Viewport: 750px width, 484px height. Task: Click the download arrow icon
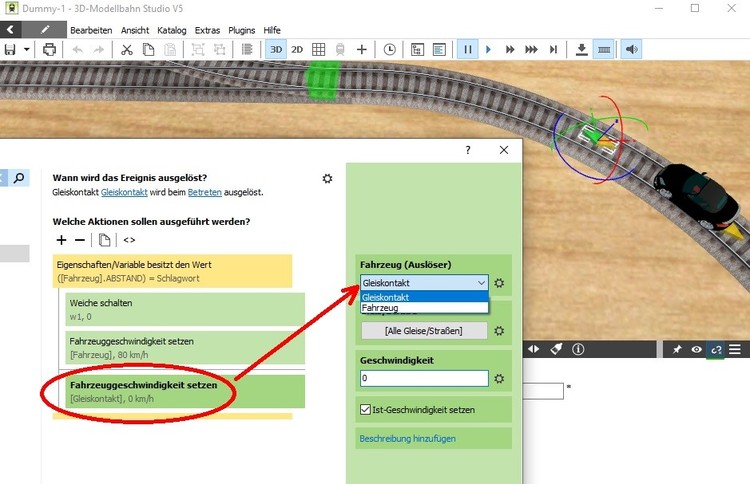(x=582, y=49)
